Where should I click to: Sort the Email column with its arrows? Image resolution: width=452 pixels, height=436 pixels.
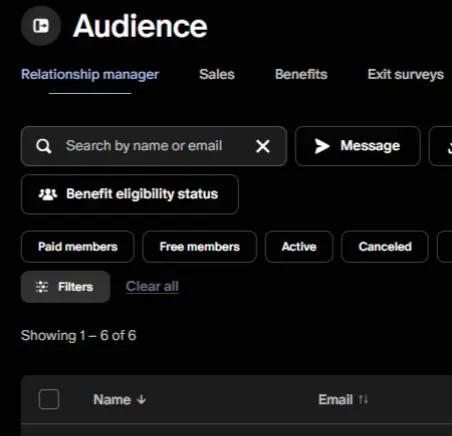tap(363, 399)
